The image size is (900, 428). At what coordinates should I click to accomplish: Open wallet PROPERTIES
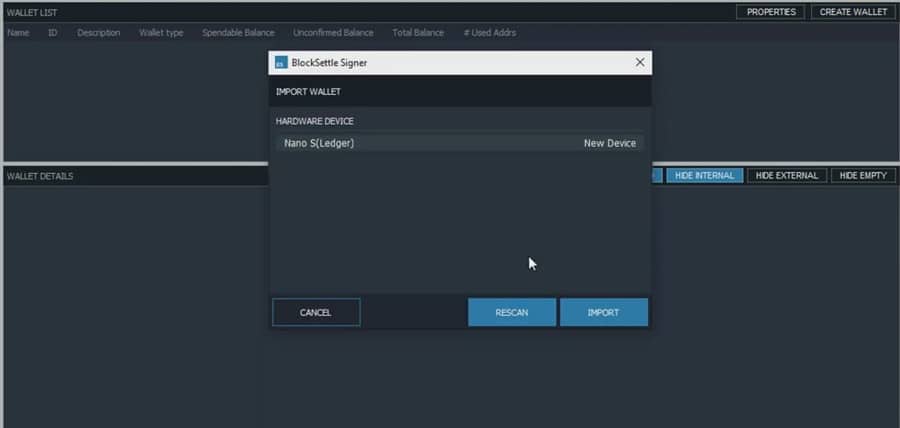pyautogui.click(x=770, y=12)
